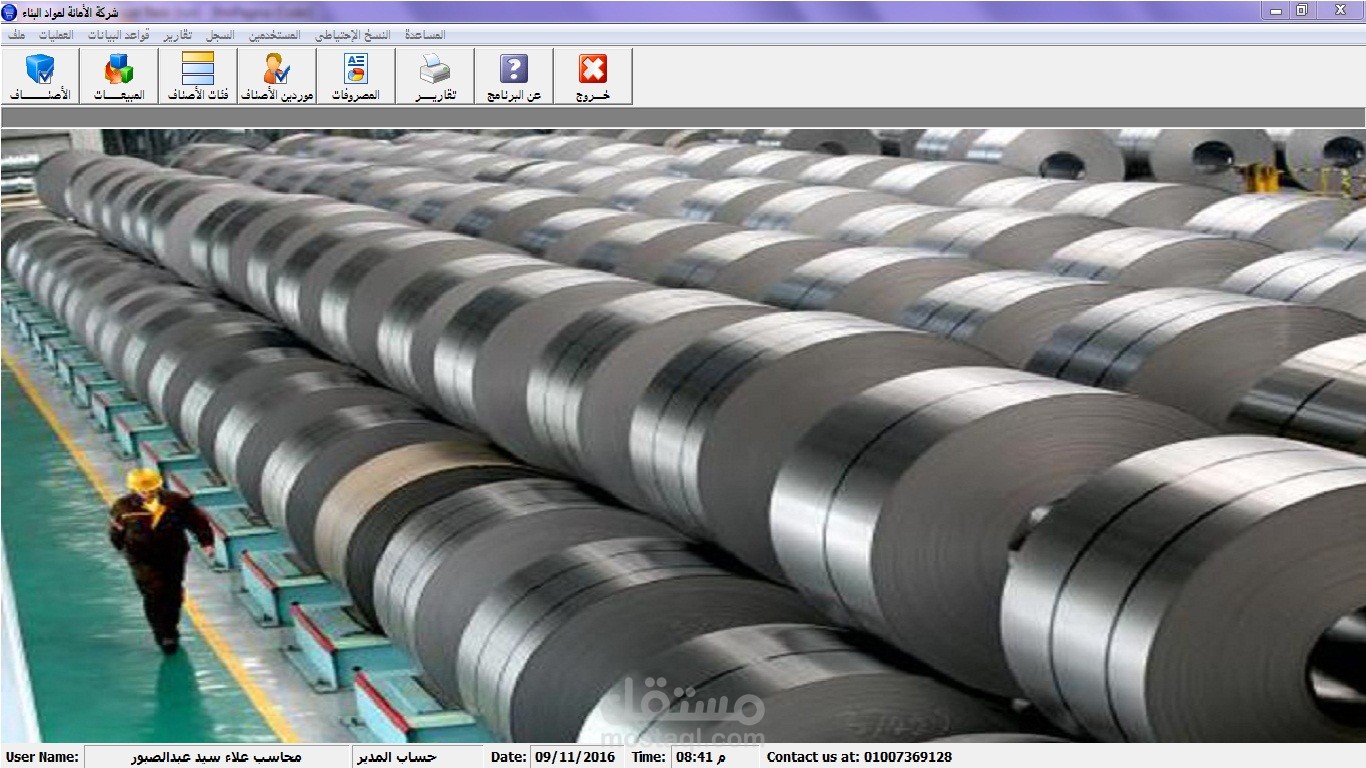Click the time value 08:41 in status bar
Image resolution: width=1366 pixels, height=768 pixels.
click(701, 757)
